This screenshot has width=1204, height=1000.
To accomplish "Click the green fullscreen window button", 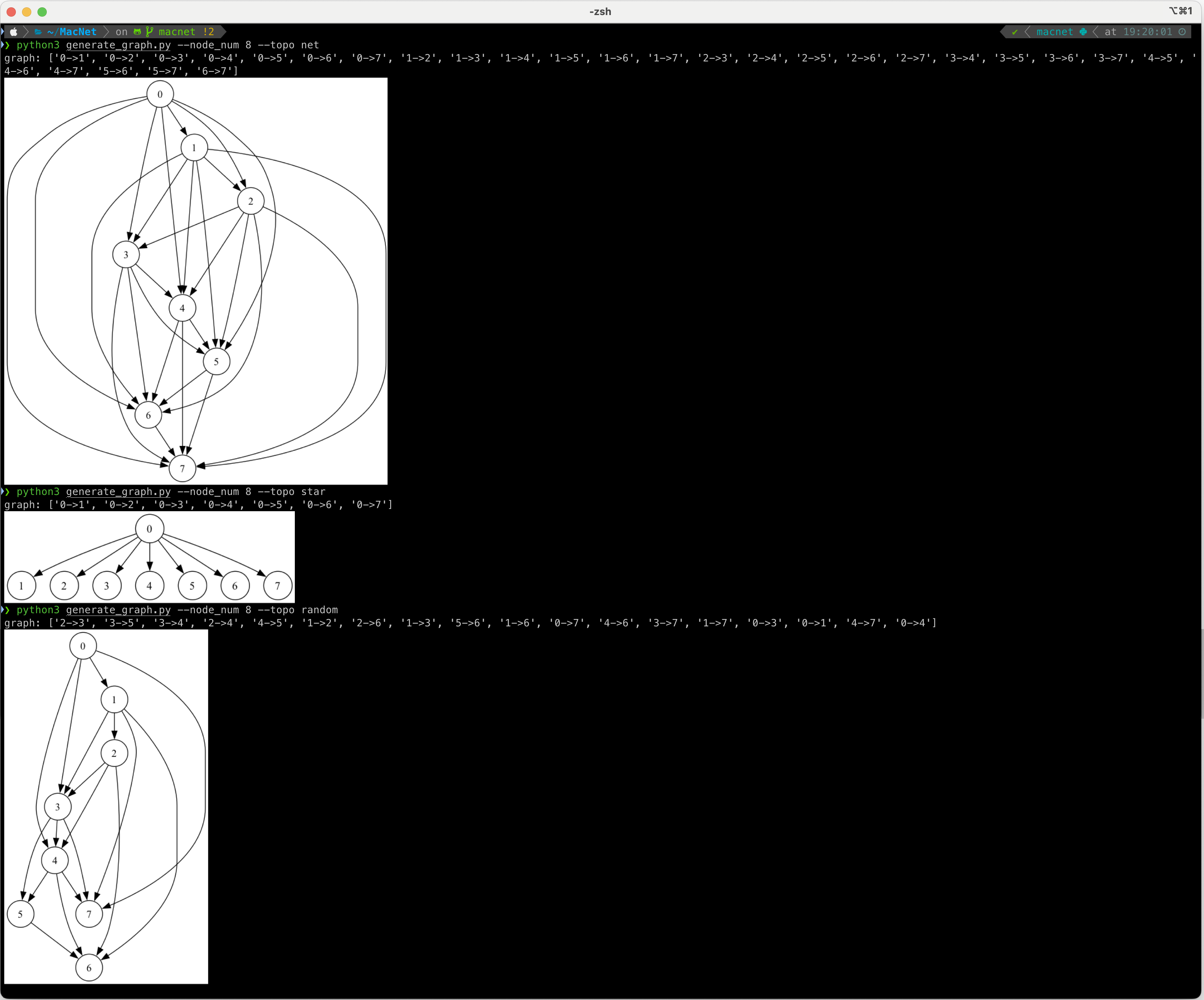I will 42,12.
